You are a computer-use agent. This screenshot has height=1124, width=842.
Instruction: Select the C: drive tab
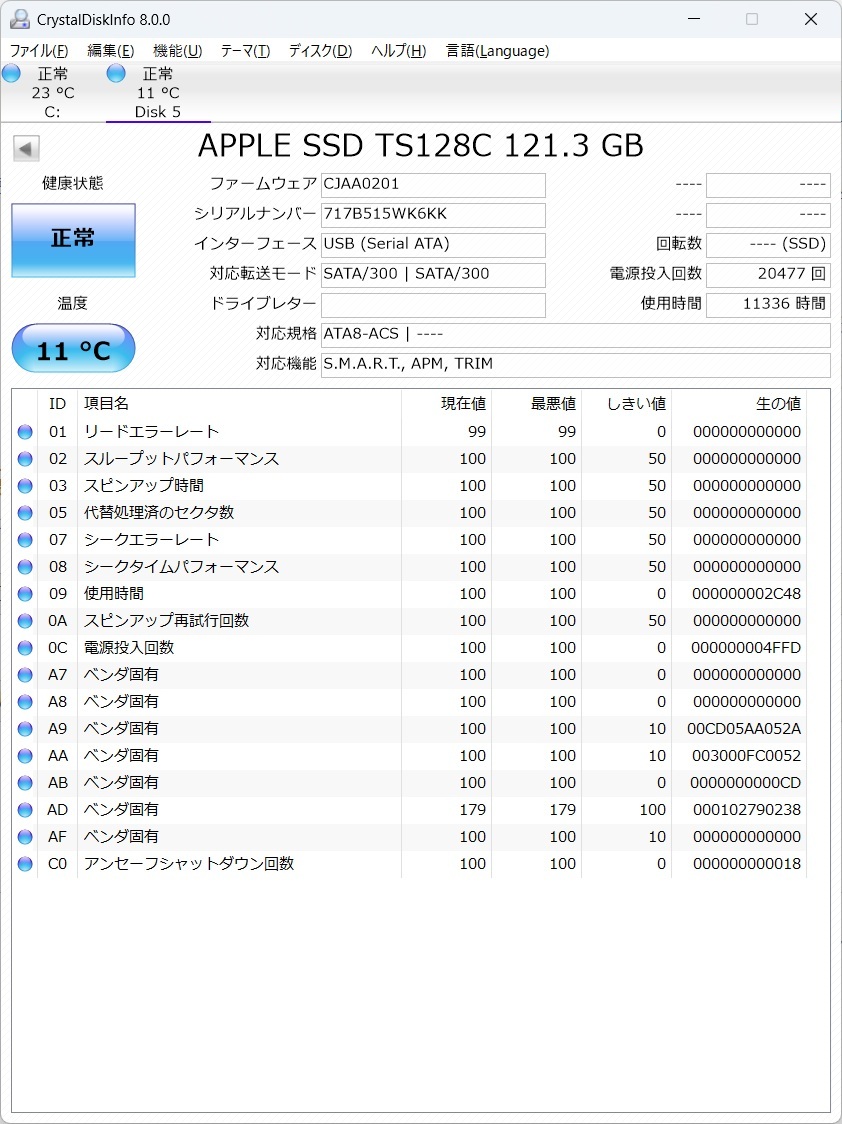pyautogui.click(x=52, y=92)
